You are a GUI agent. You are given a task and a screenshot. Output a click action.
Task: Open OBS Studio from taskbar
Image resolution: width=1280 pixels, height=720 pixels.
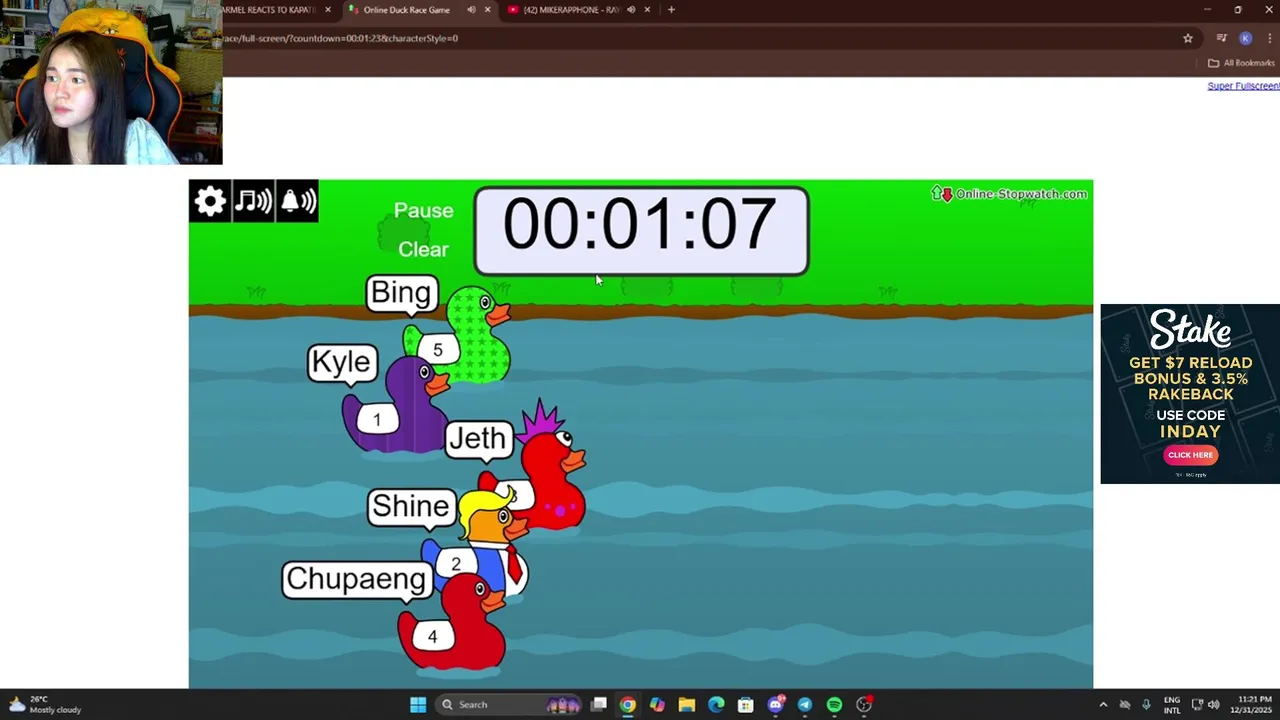tap(864, 705)
